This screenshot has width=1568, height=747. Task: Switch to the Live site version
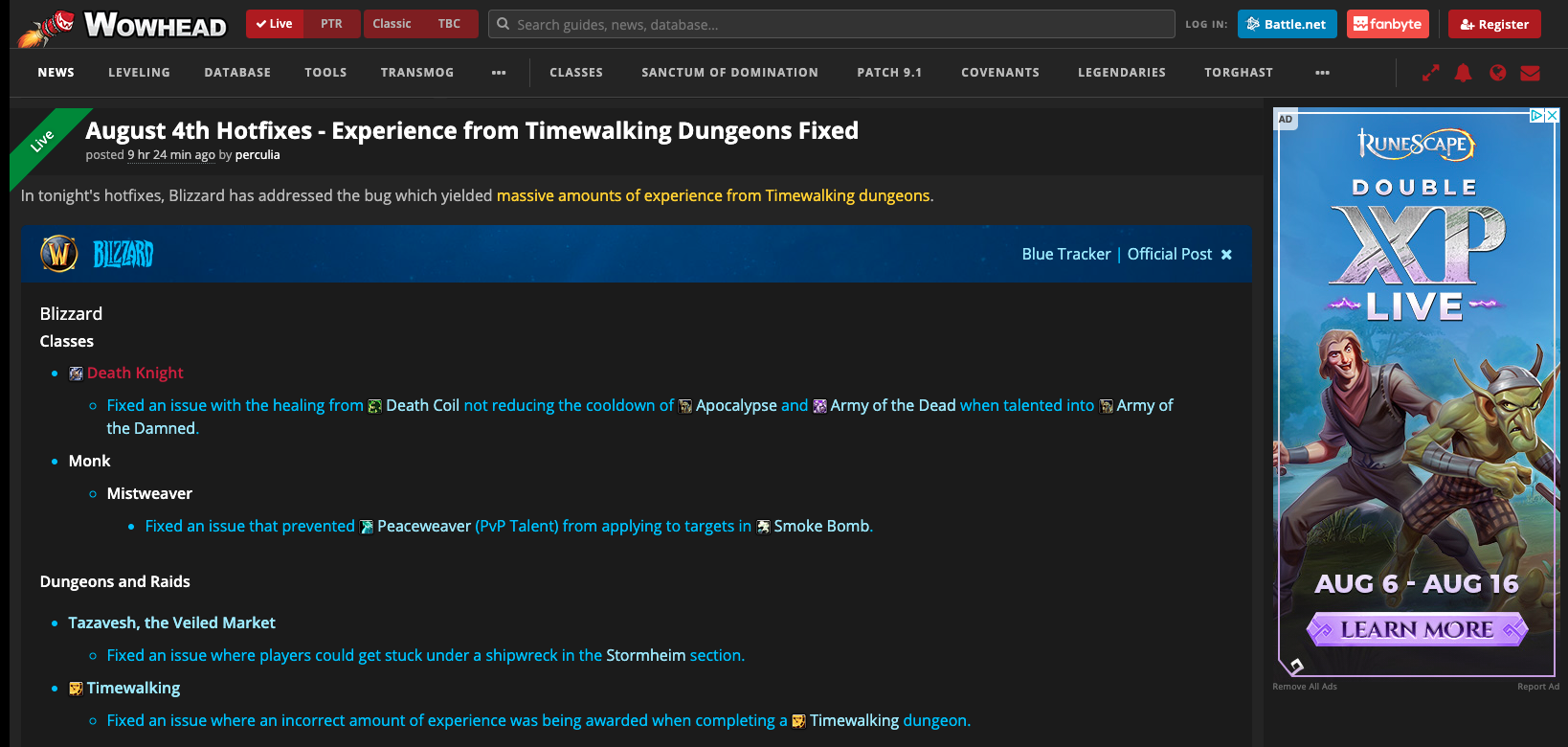pos(275,24)
